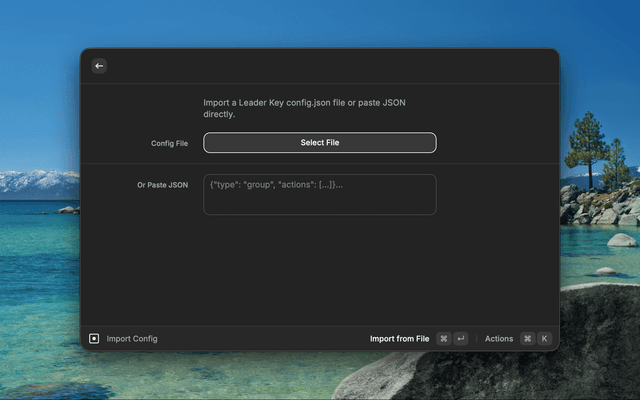Click the snowy mountains on the wallpaper
The height and width of the screenshot is (400, 640).
point(38,183)
